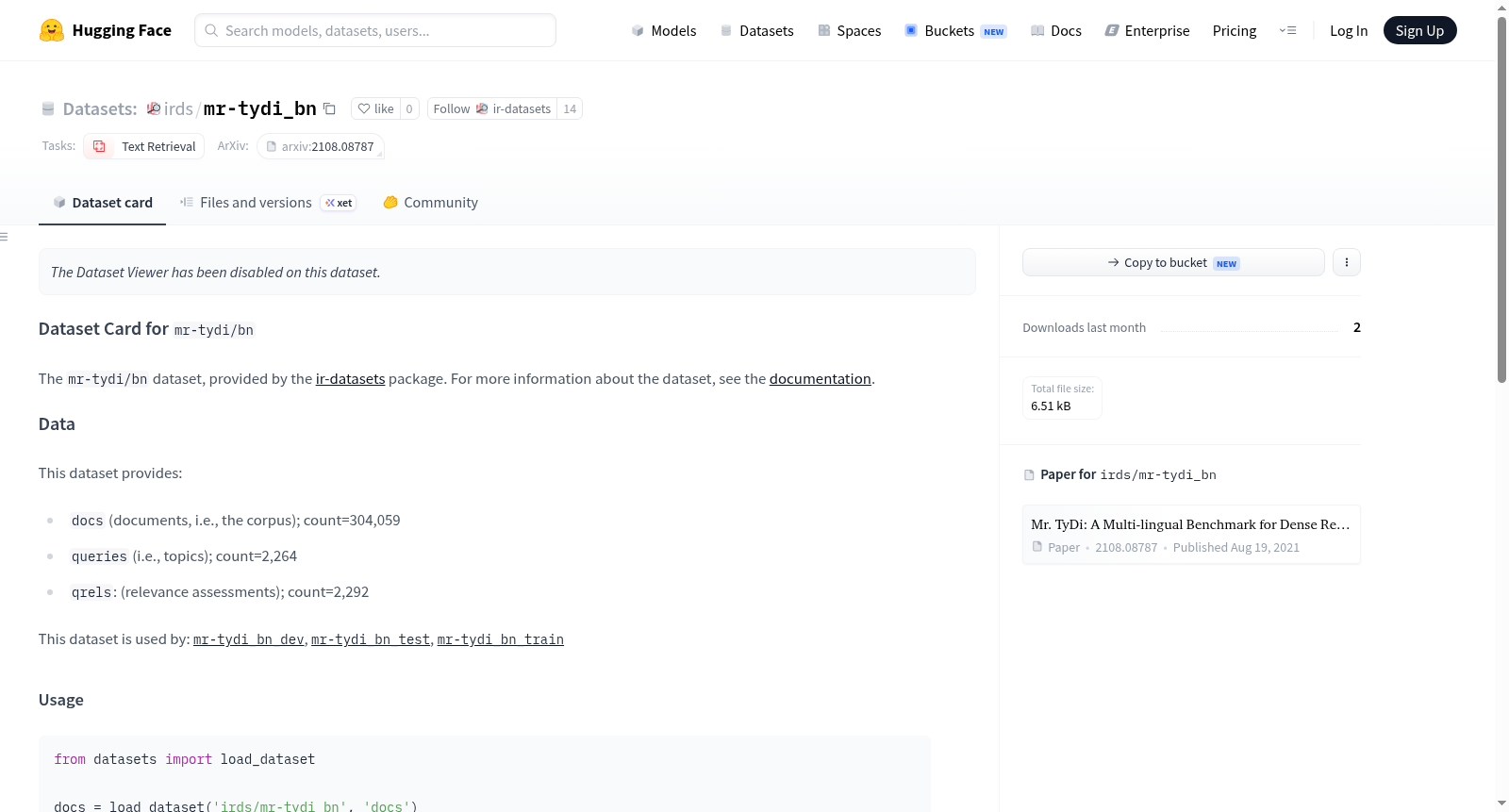Open ir-datasets organization avatar by Follow
The height and width of the screenshot is (812, 1509).
482,108
